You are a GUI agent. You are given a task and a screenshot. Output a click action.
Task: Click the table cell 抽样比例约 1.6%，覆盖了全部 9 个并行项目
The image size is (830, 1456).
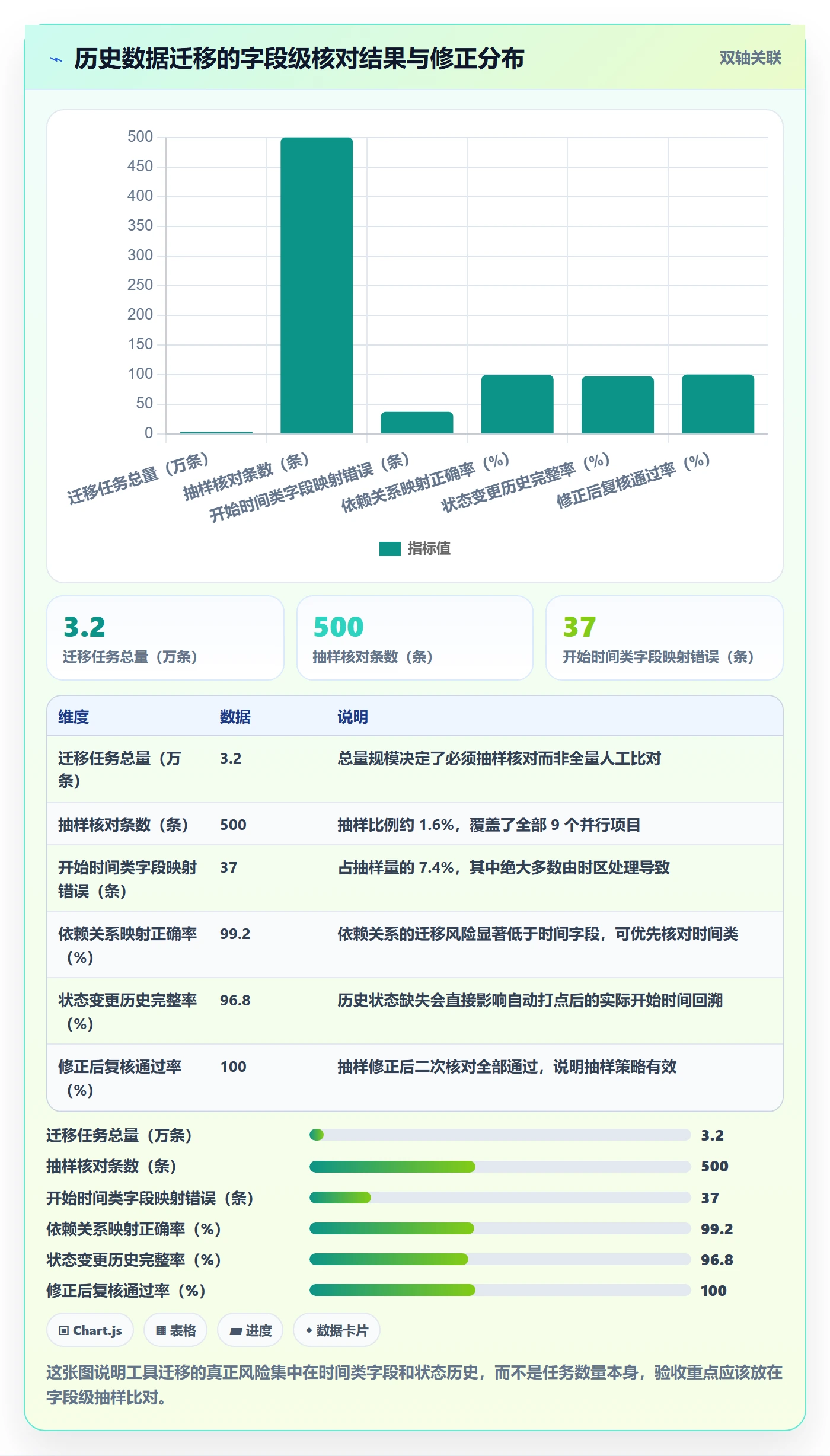coord(489,825)
